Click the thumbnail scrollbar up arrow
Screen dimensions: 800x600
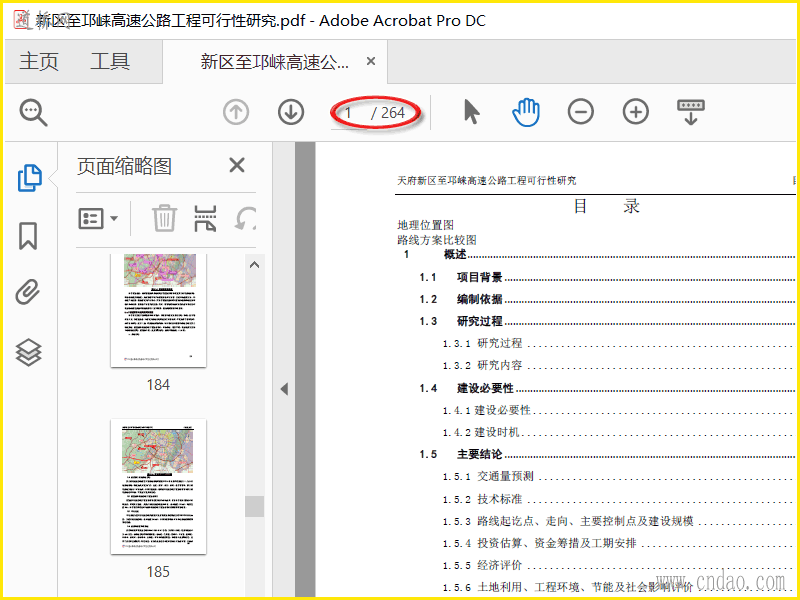tap(255, 265)
